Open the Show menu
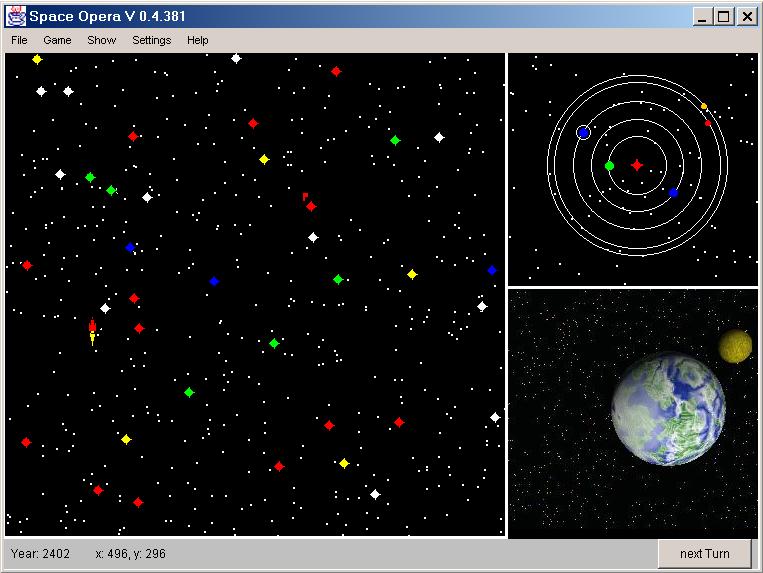 pyautogui.click(x=101, y=40)
